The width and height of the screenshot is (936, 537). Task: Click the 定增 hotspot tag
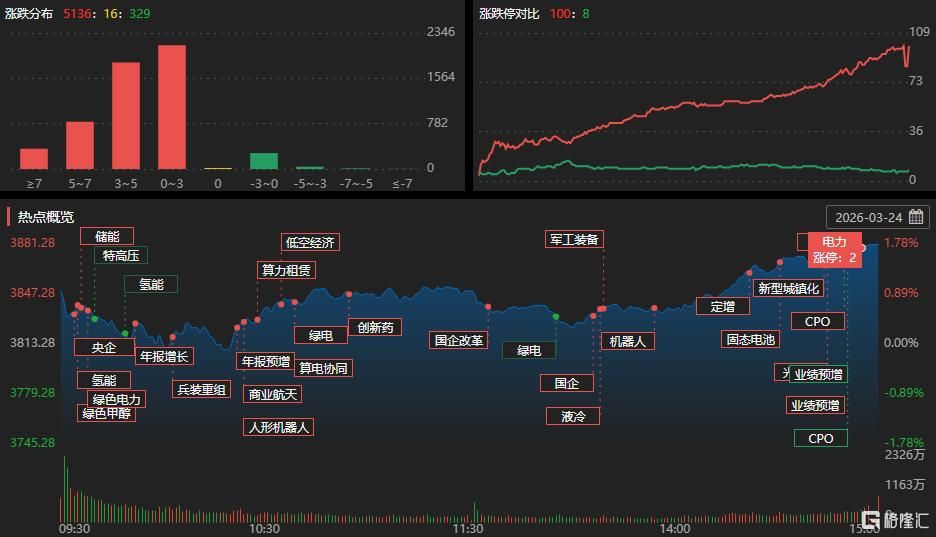(722, 306)
